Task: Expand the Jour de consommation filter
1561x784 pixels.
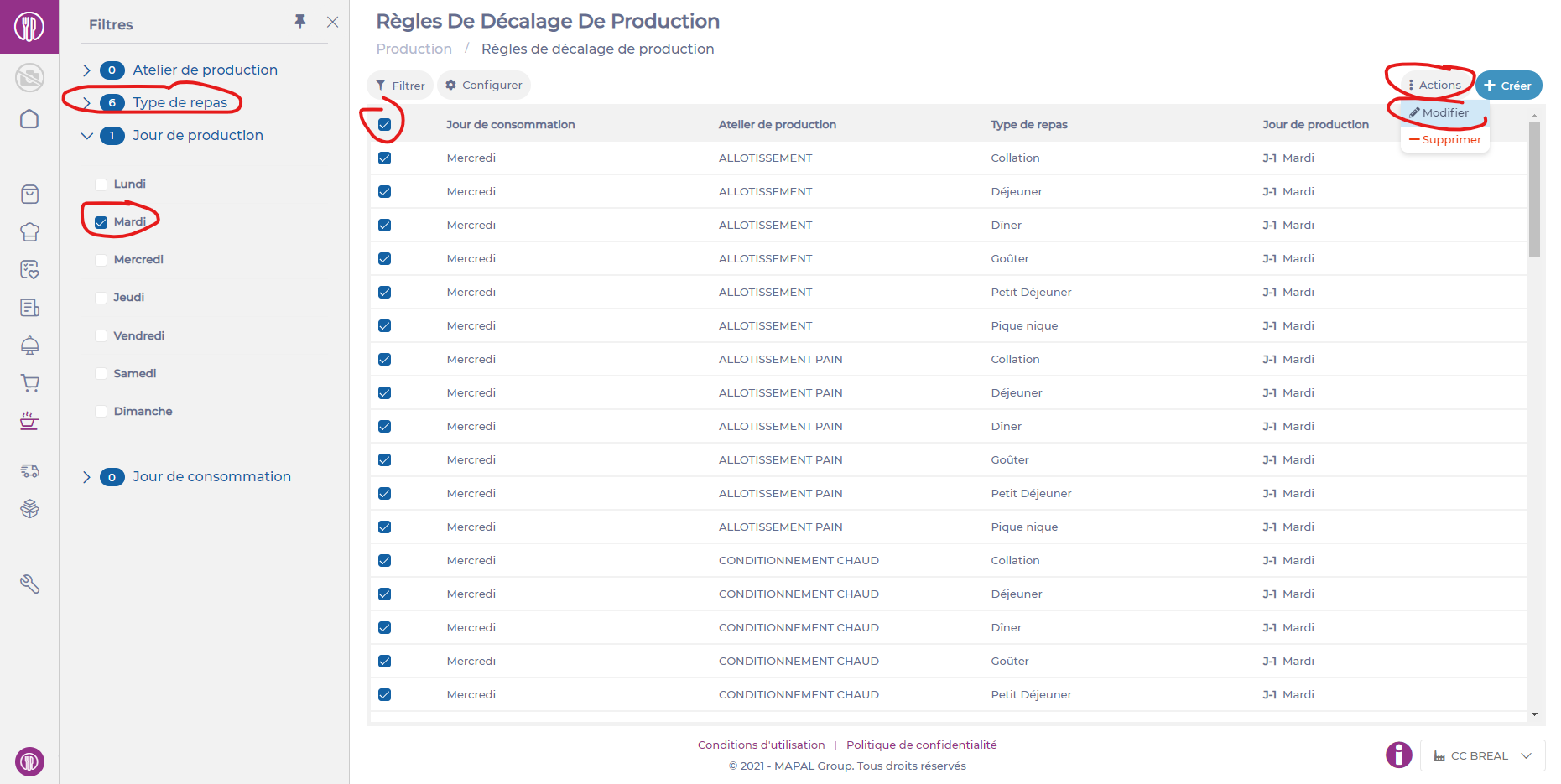Action: click(86, 477)
